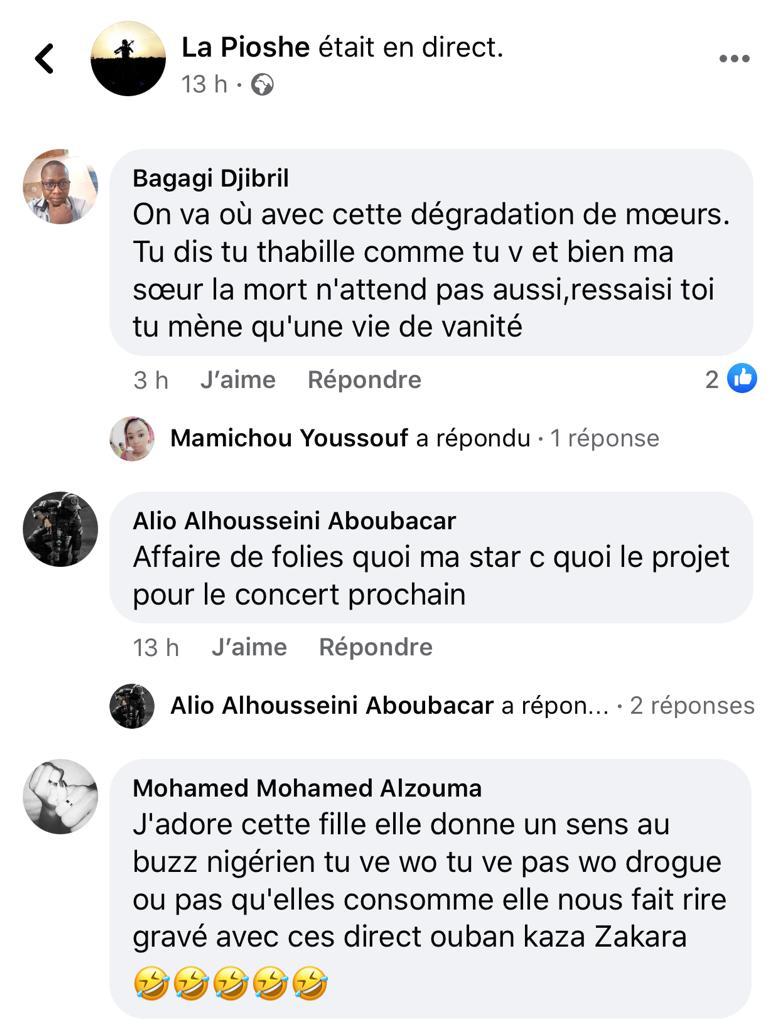
Task: Like Bagagi Djibril's comment with J'aime
Action: (237, 379)
